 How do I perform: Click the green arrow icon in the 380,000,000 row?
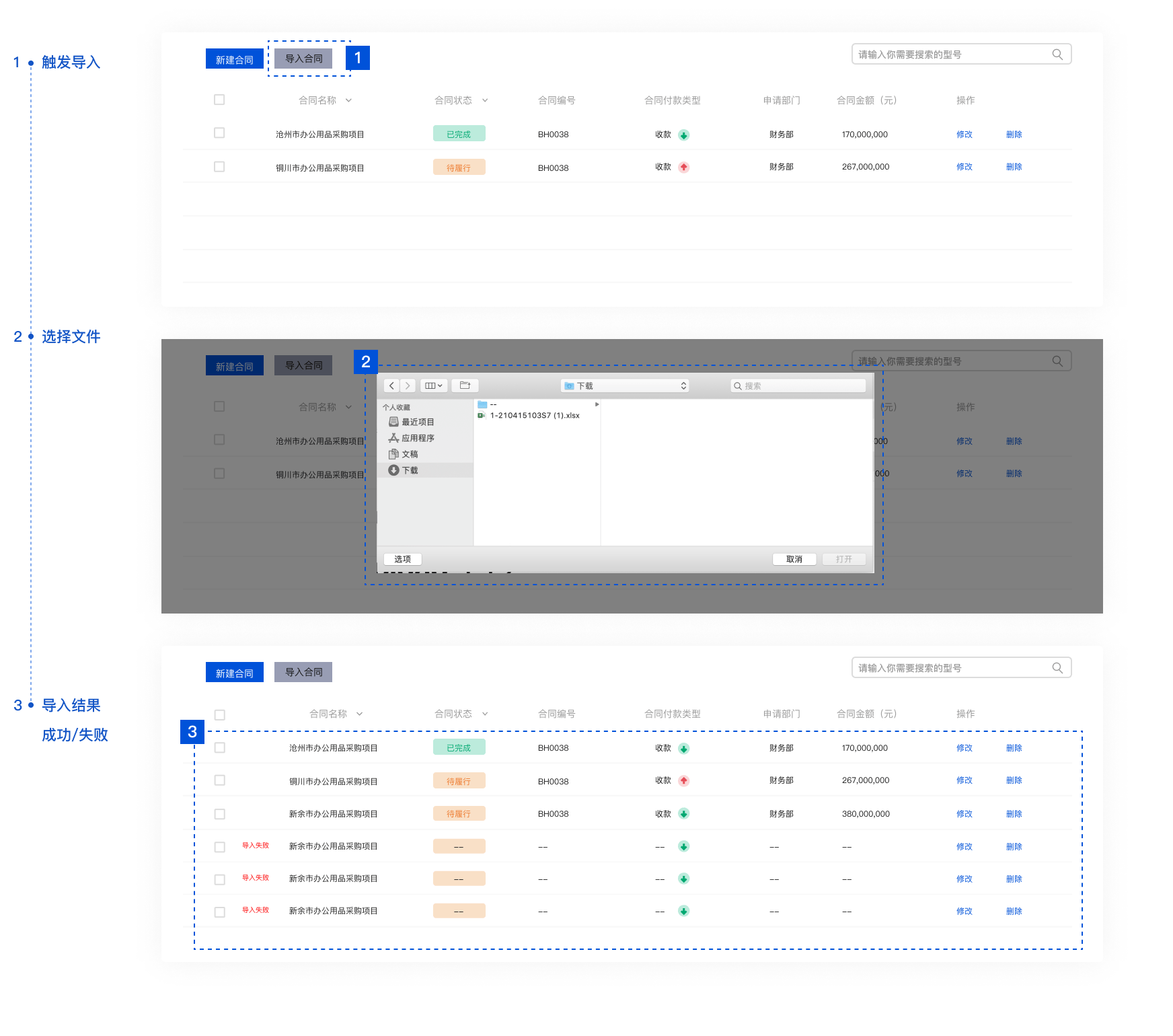tap(683, 814)
